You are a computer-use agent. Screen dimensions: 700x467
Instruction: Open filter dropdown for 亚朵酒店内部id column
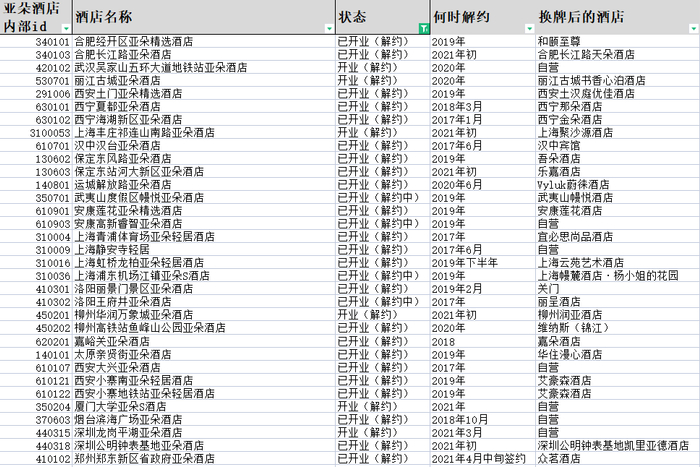coord(66,29)
